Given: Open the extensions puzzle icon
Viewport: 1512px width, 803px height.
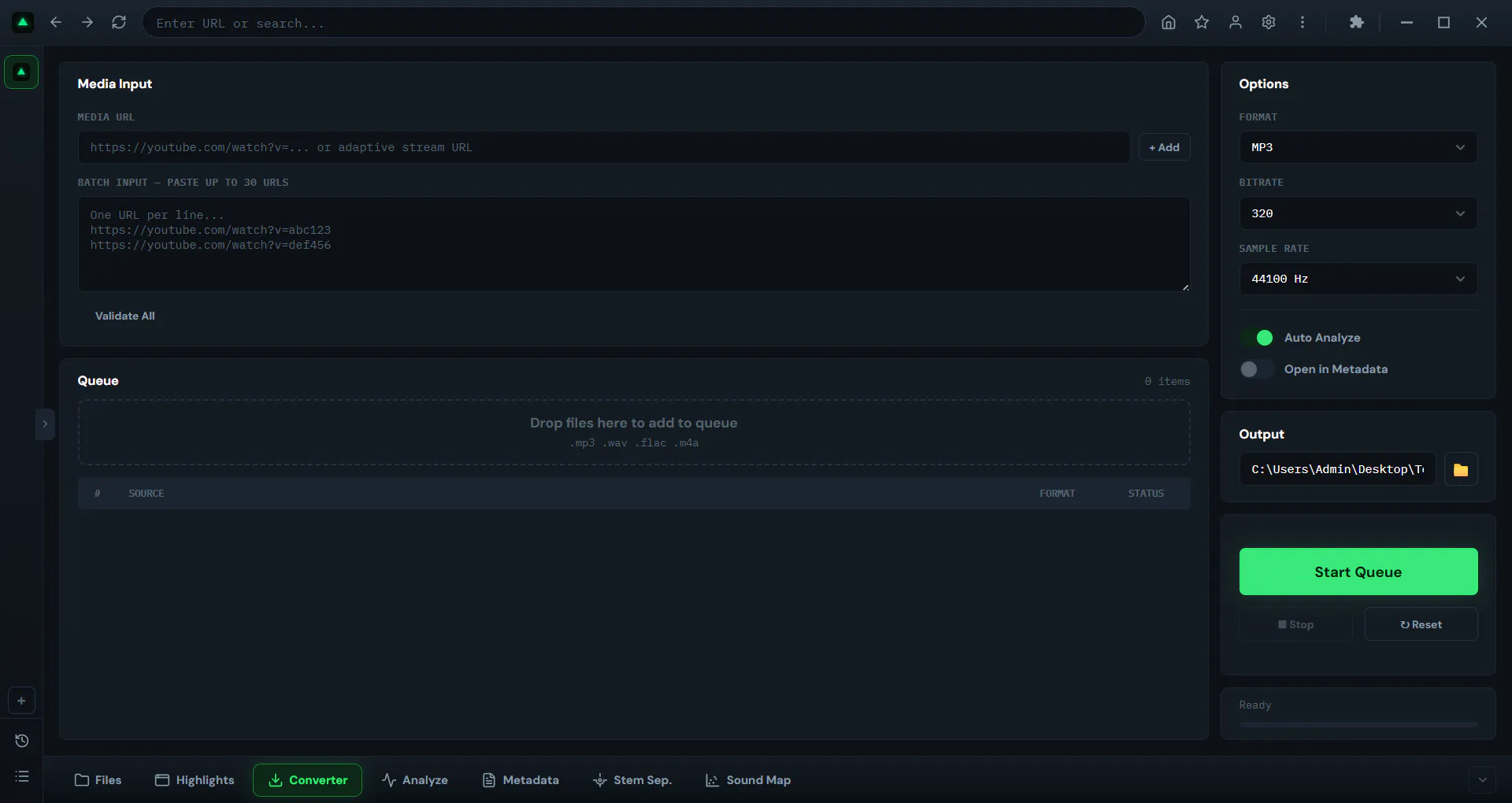Looking at the screenshot, I should coord(1356,22).
